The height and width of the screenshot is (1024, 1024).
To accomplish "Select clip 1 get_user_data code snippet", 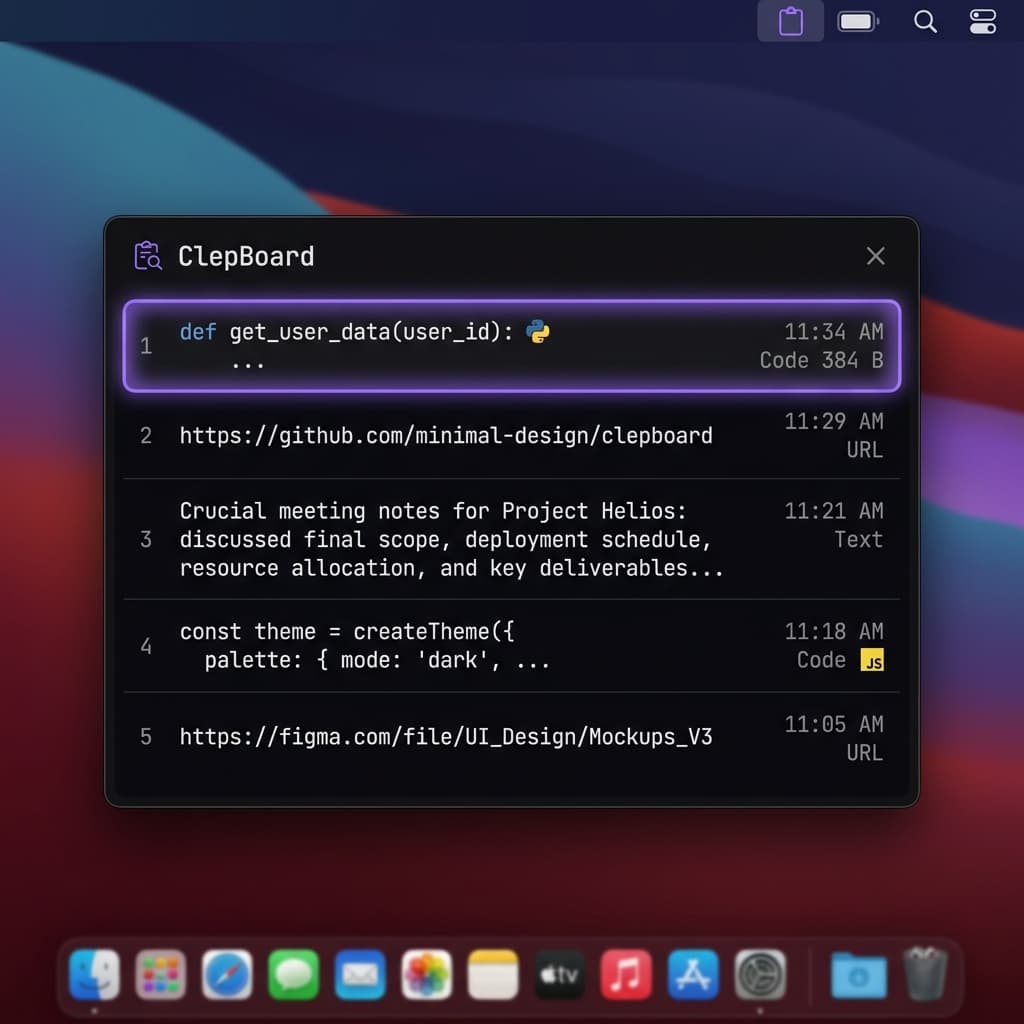I will (x=512, y=345).
